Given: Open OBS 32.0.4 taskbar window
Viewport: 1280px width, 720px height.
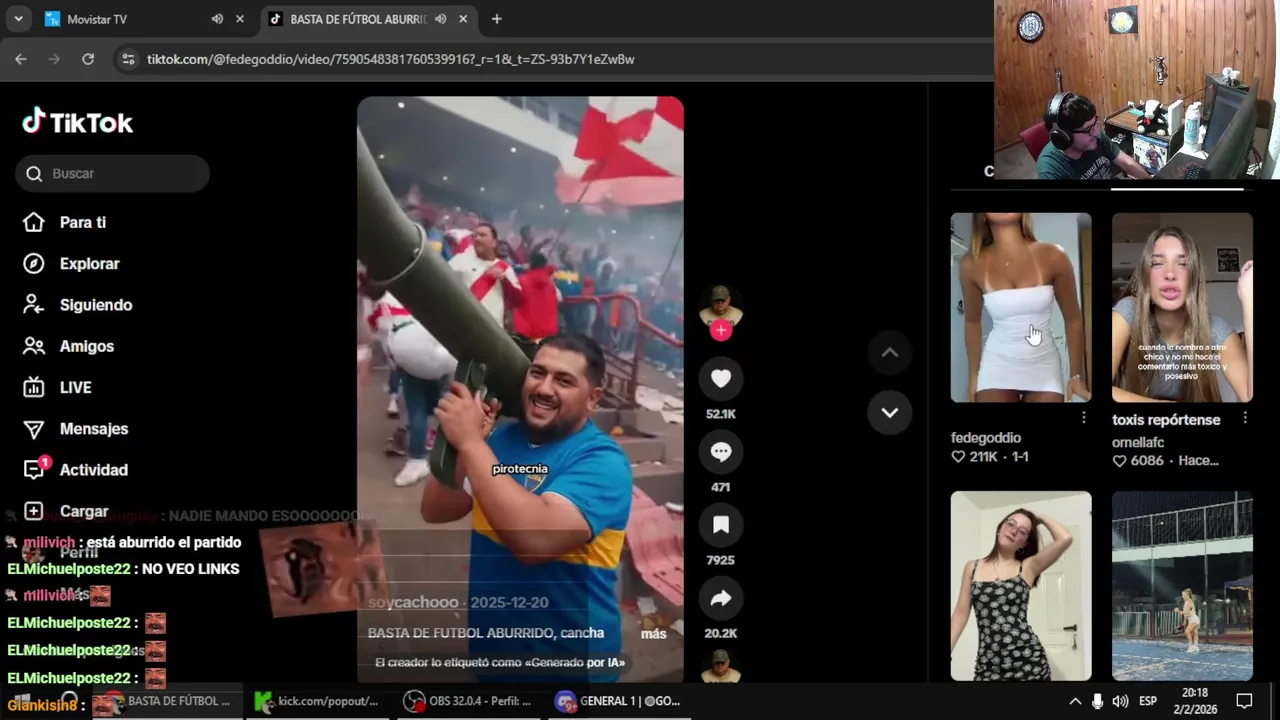Looking at the screenshot, I should pyautogui.click(x=468, y=701).
